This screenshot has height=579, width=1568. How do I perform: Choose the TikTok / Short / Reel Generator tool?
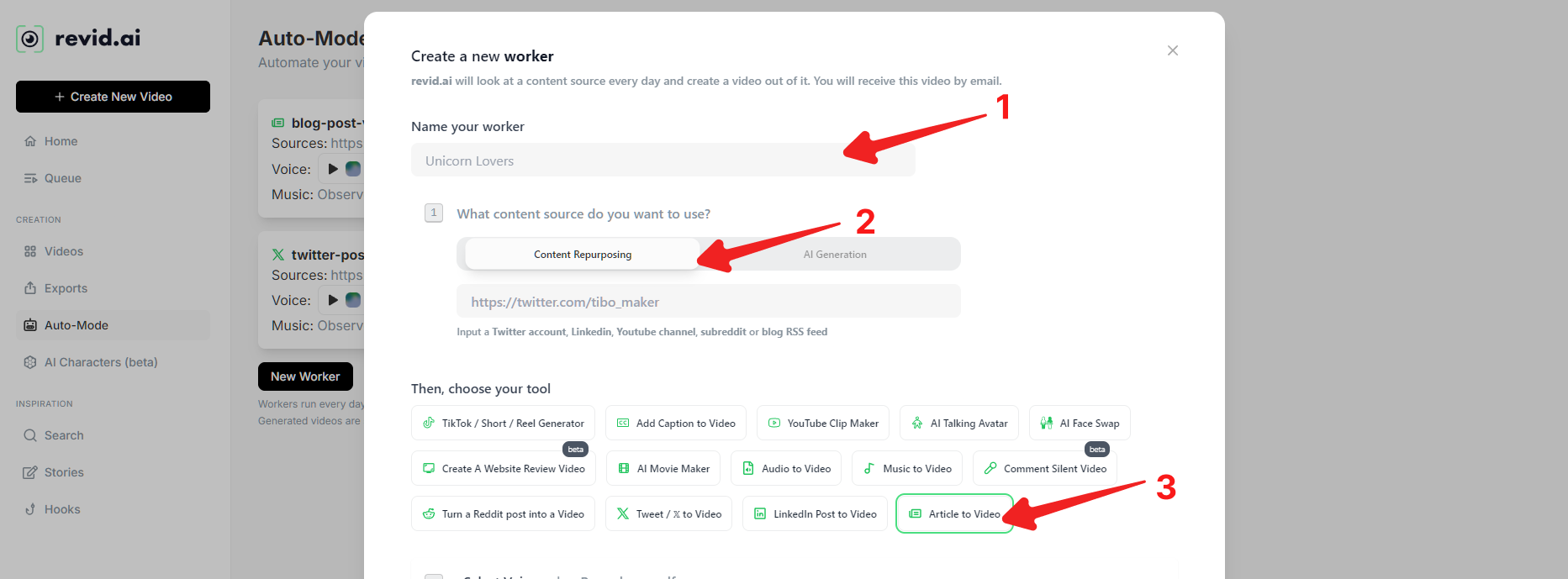[x=503, y=424]
